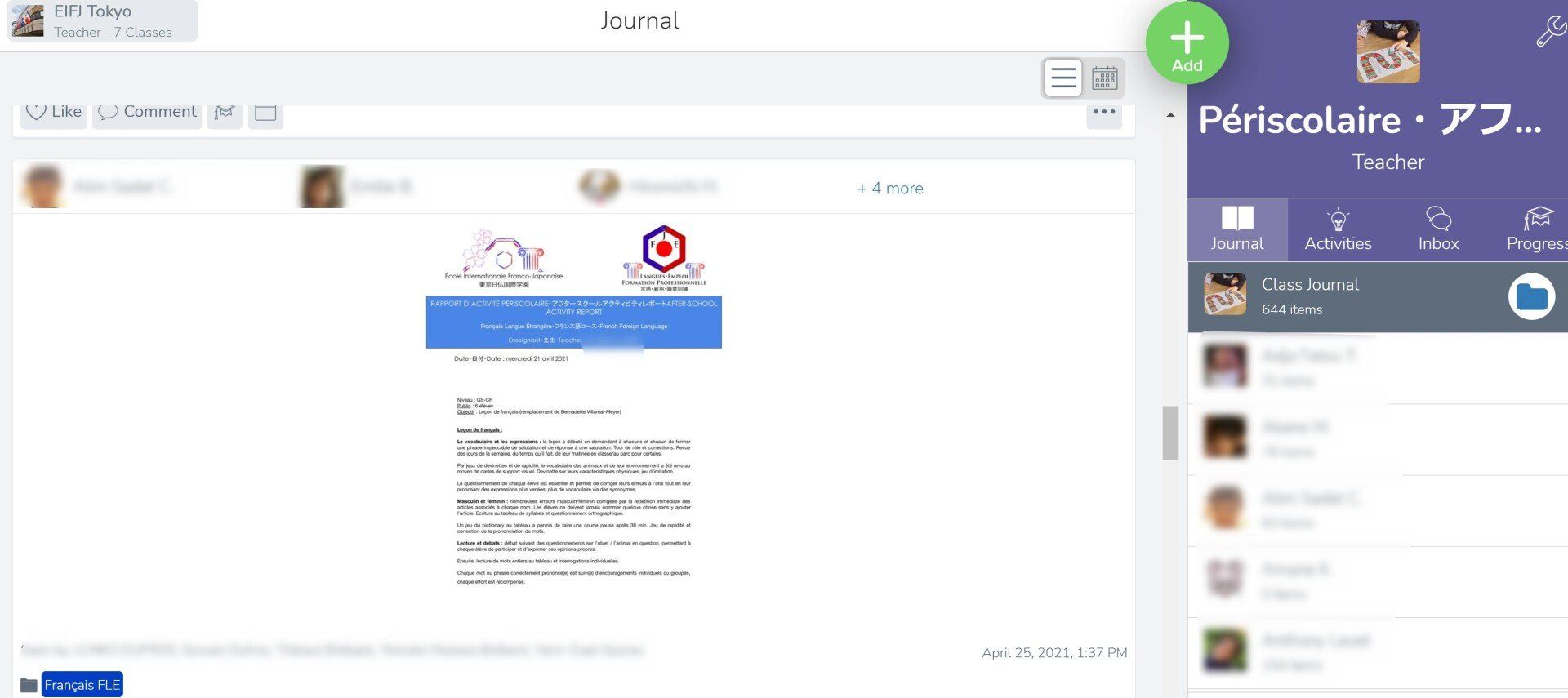Click the scroll-up arrow of the journal
Screen dimensions: 1568x698
coord(1170,115)
